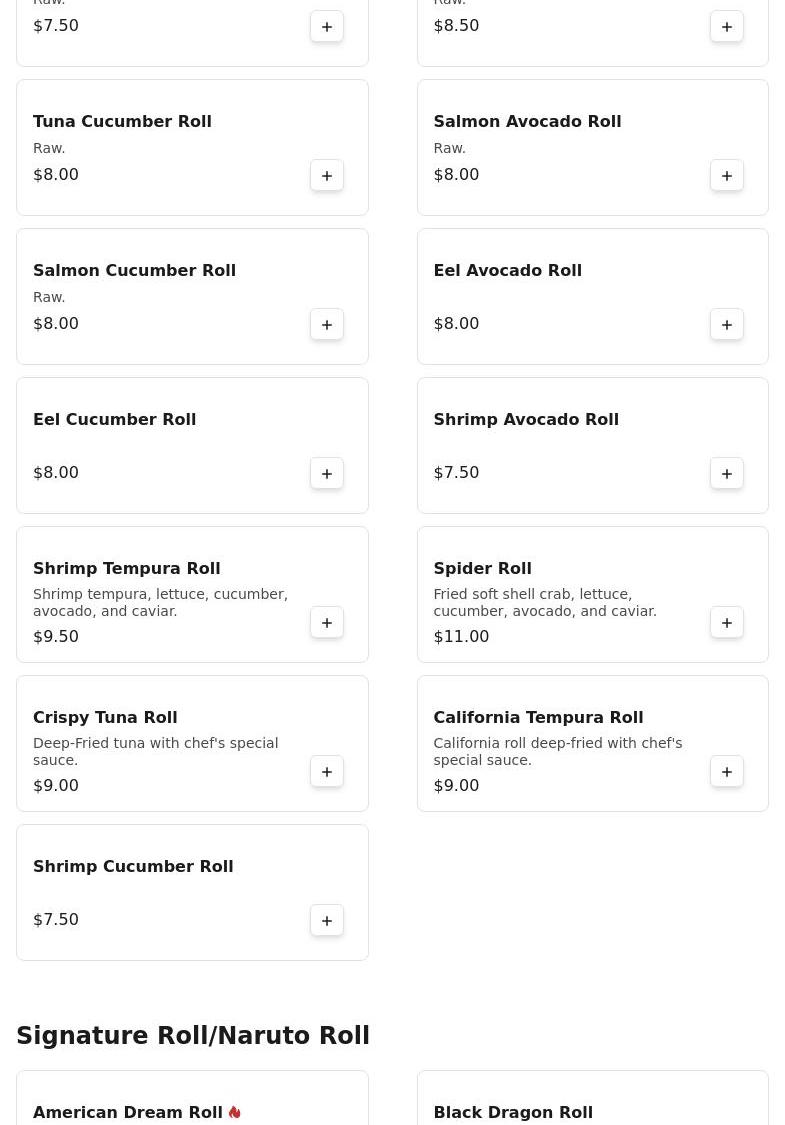Image resolution: width=785 pixels, height=1125 pixels.
Task: Click the Signature Roll/Naruto Roll heading
Action: click(x=193, y=1036)
